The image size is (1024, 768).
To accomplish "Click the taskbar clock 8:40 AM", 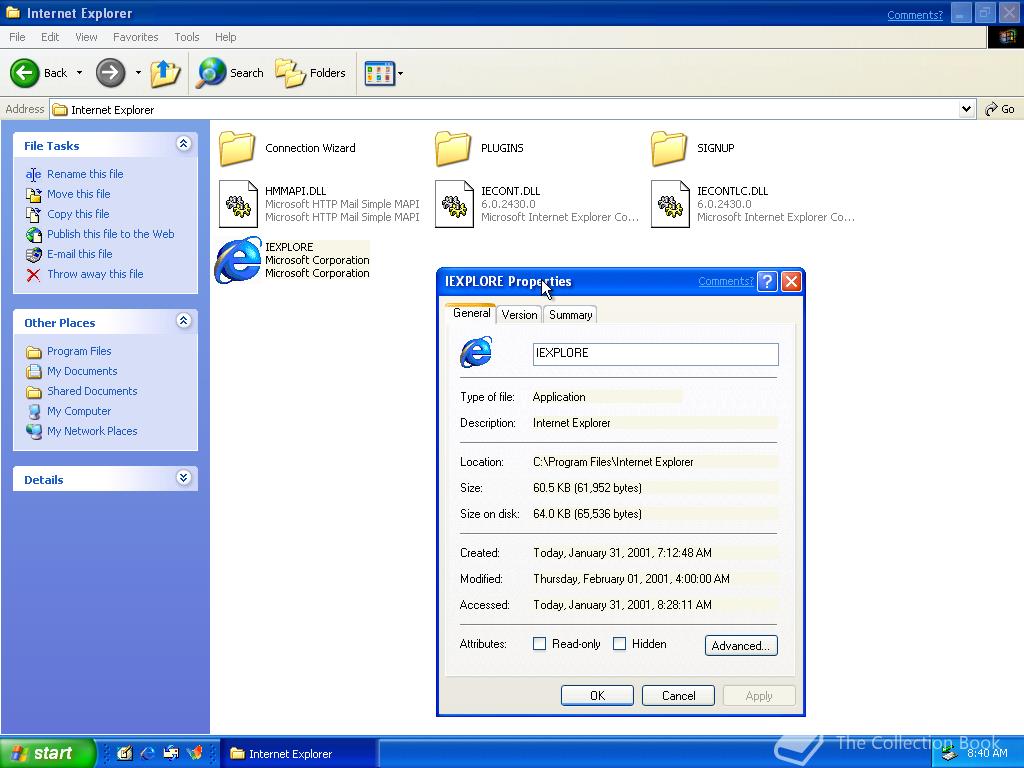I will (x=987, y=754).
